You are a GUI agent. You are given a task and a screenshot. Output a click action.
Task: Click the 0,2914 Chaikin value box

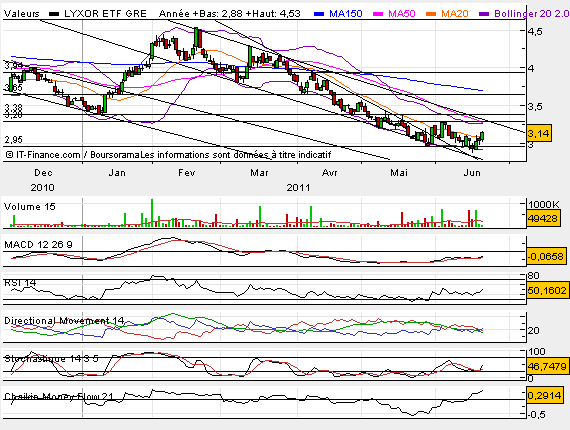point(544,395)
